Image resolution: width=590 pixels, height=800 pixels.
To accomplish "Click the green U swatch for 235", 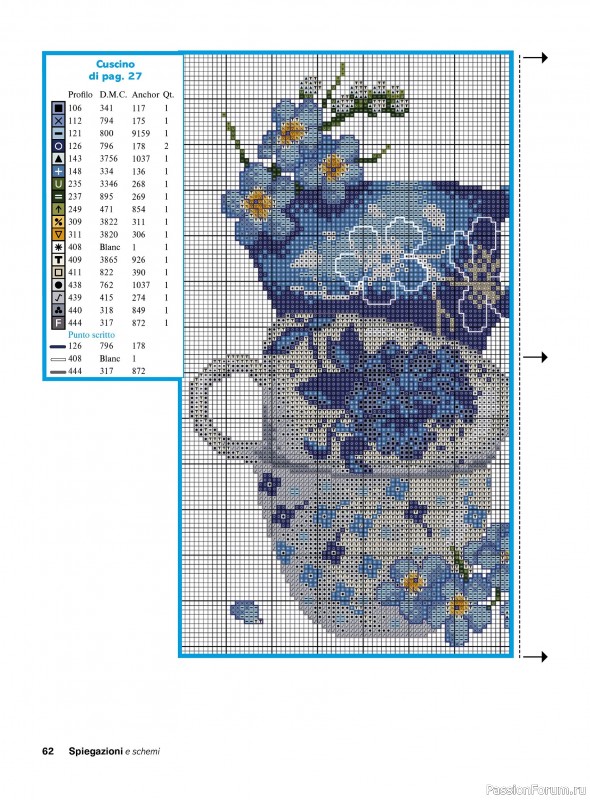I will click(x=58, y=184).
